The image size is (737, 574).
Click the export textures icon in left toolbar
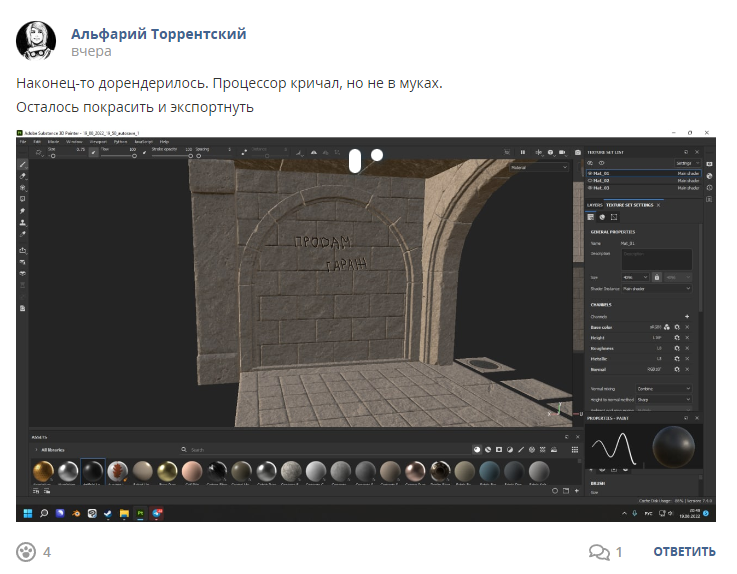23,251
